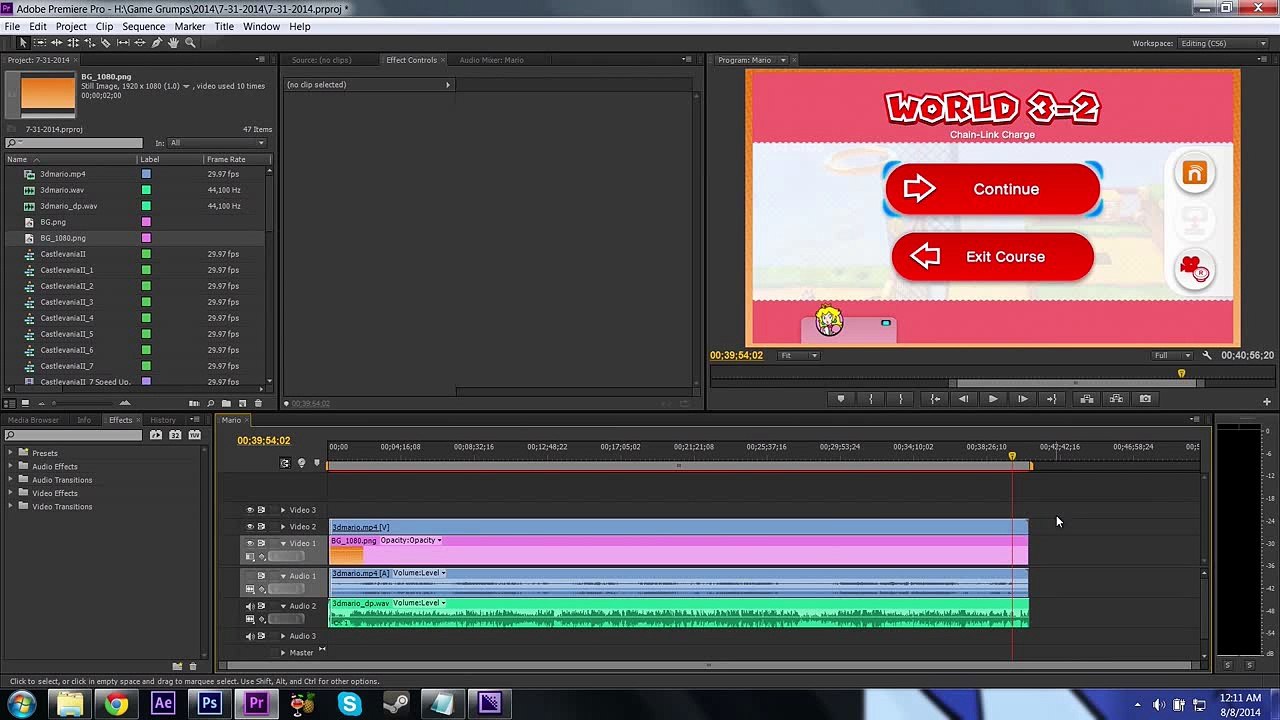Toggle Video 2 track visibility eye
1280x720 pixels.
(250, 526)
